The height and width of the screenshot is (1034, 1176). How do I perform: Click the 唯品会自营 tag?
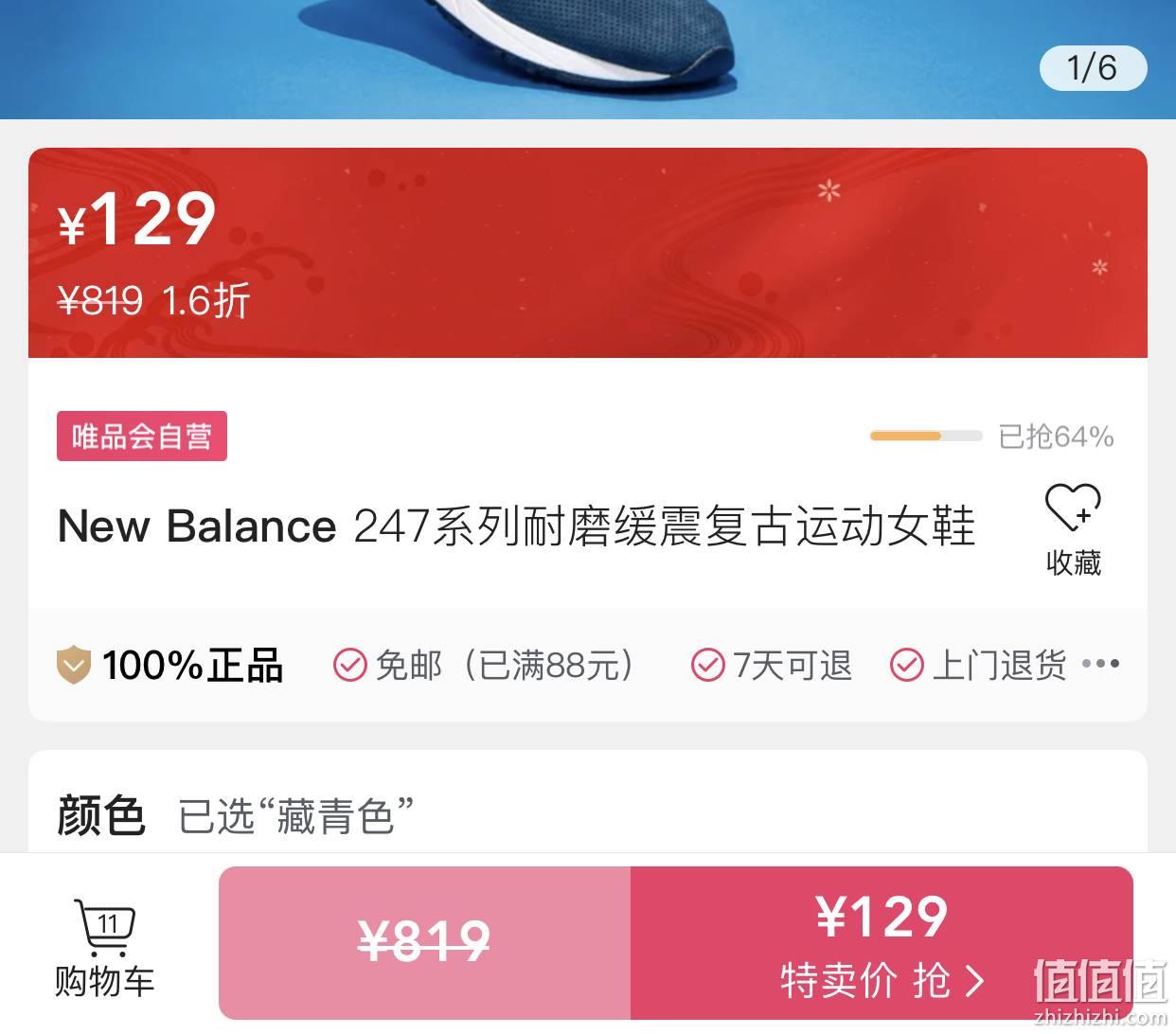tap(142, 437)
